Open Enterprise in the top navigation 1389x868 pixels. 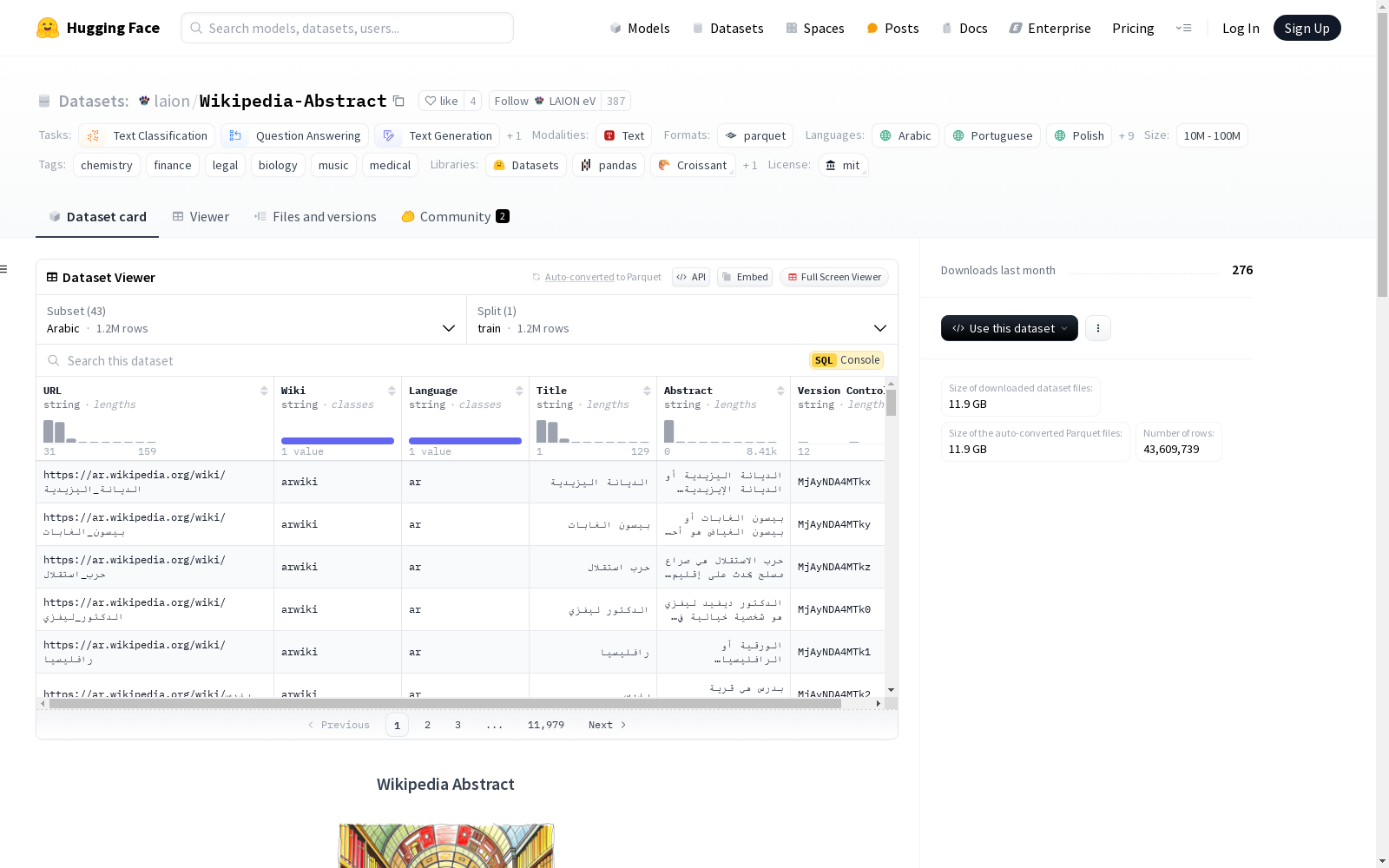coord(1050,28)
